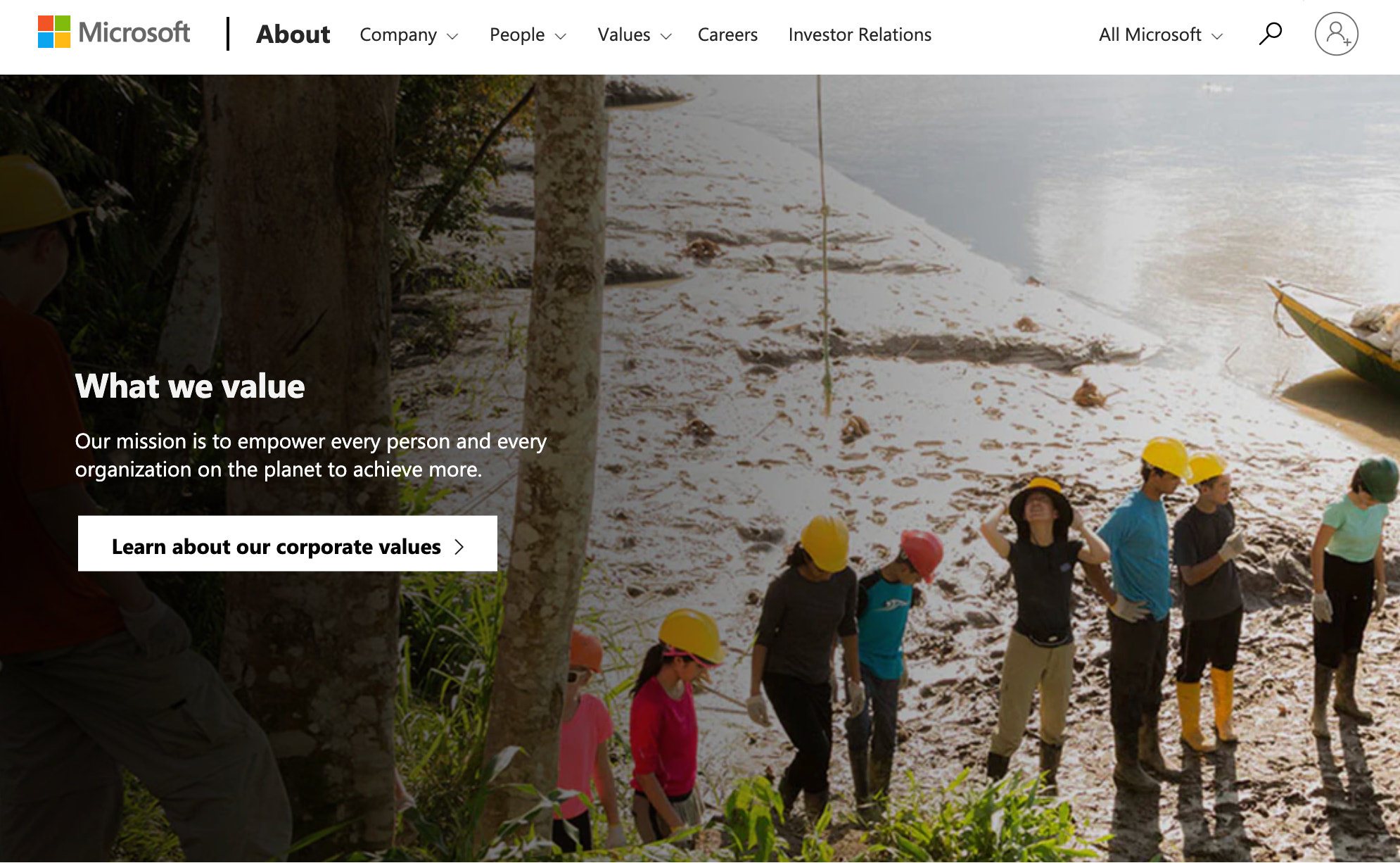Click the chevron next to Company
Screen dimensions: 1400x863
coord(452,36)
